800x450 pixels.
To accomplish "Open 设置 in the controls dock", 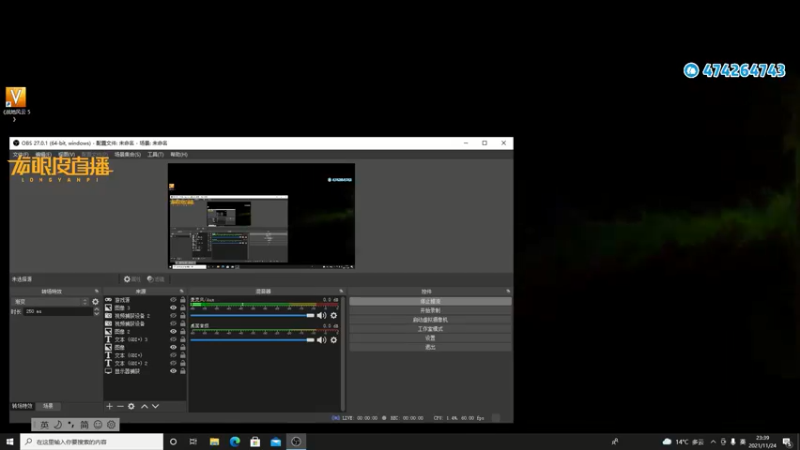I will pos(430,338).
